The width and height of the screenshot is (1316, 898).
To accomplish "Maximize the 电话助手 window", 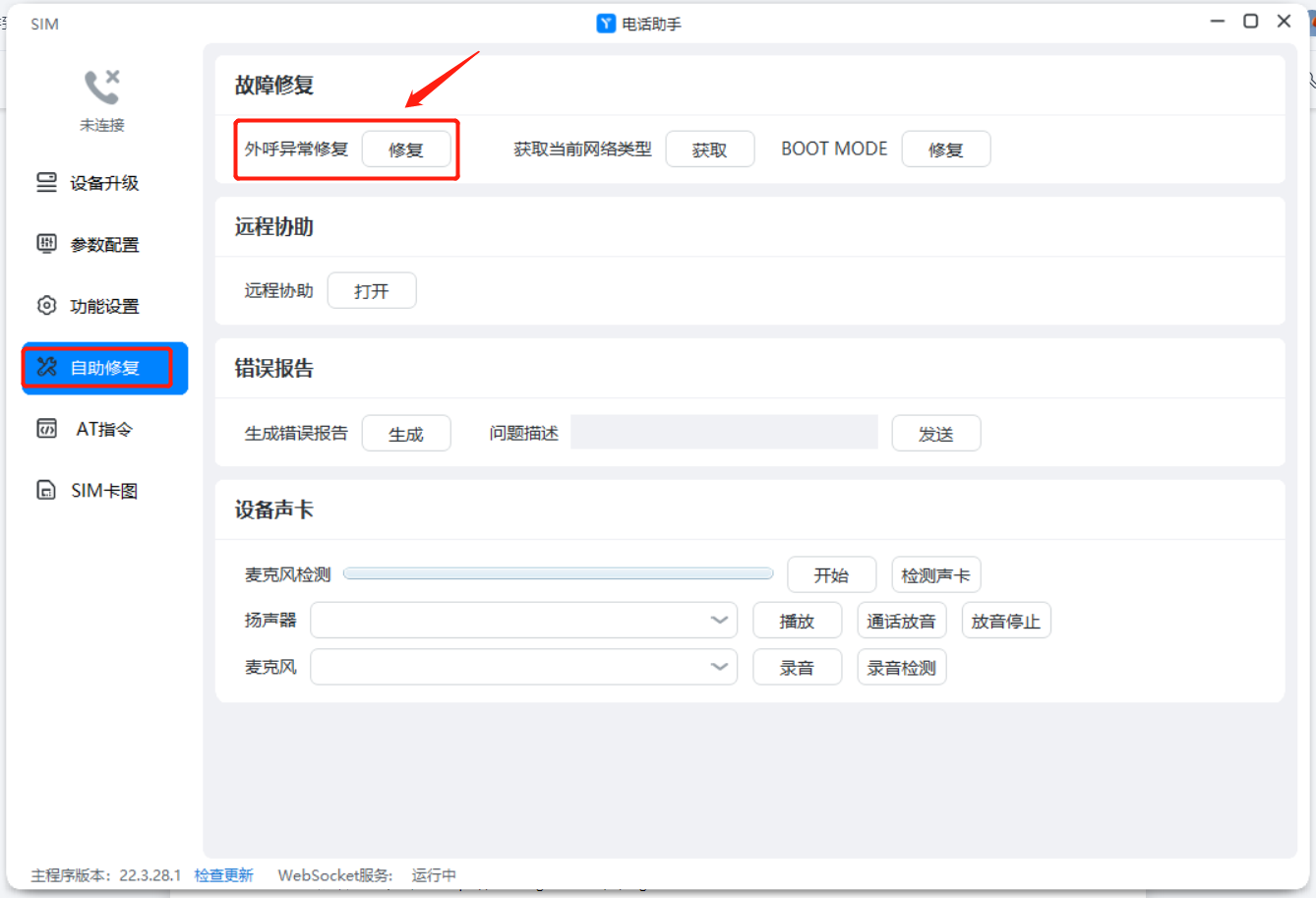I will point(1251,21).
